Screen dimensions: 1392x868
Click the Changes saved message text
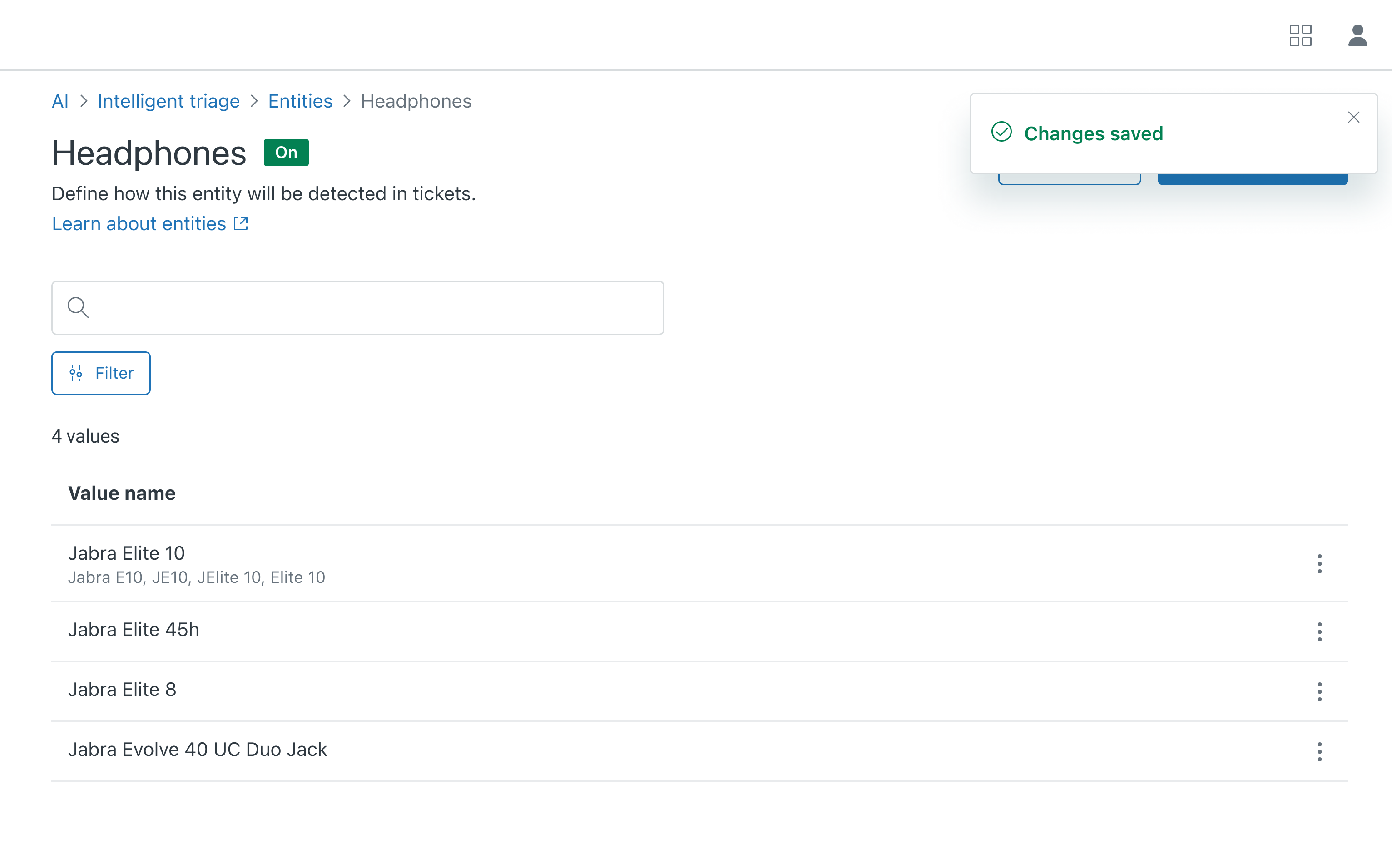[x=1093, y=133]
